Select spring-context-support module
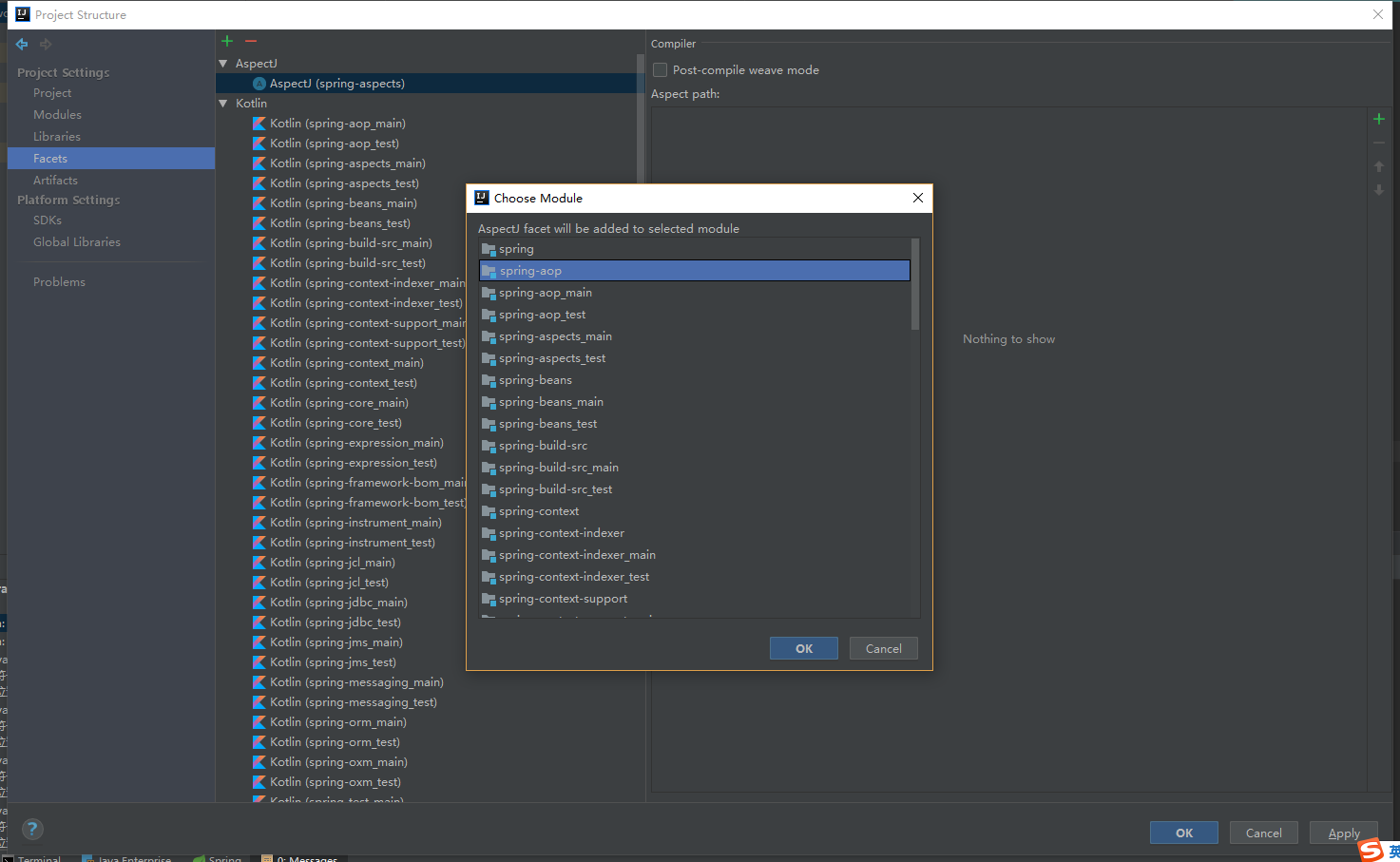The width and height of the screenshot is (1400, 862). (x=695, y=599)
